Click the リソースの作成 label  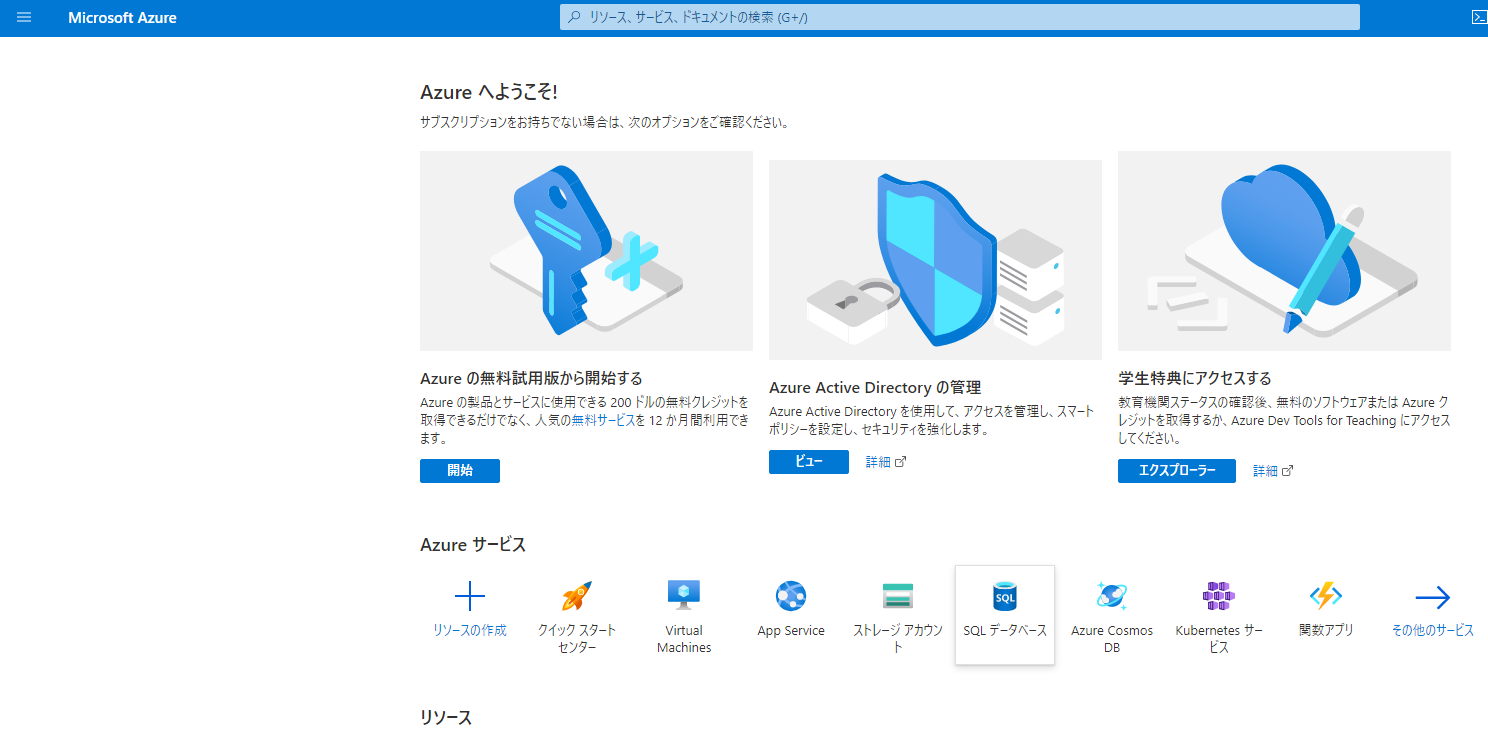coord(470,631)
